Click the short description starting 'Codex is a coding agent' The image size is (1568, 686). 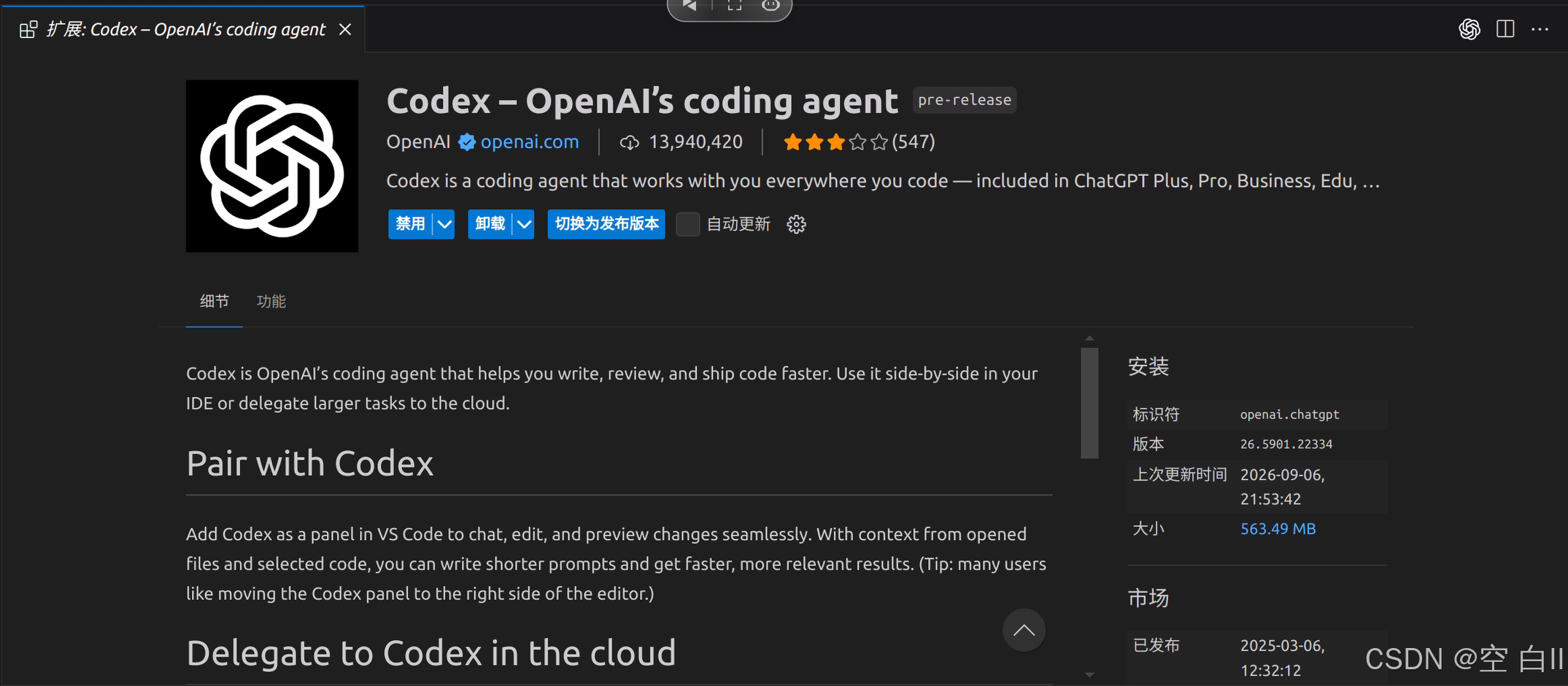point(883,181)
